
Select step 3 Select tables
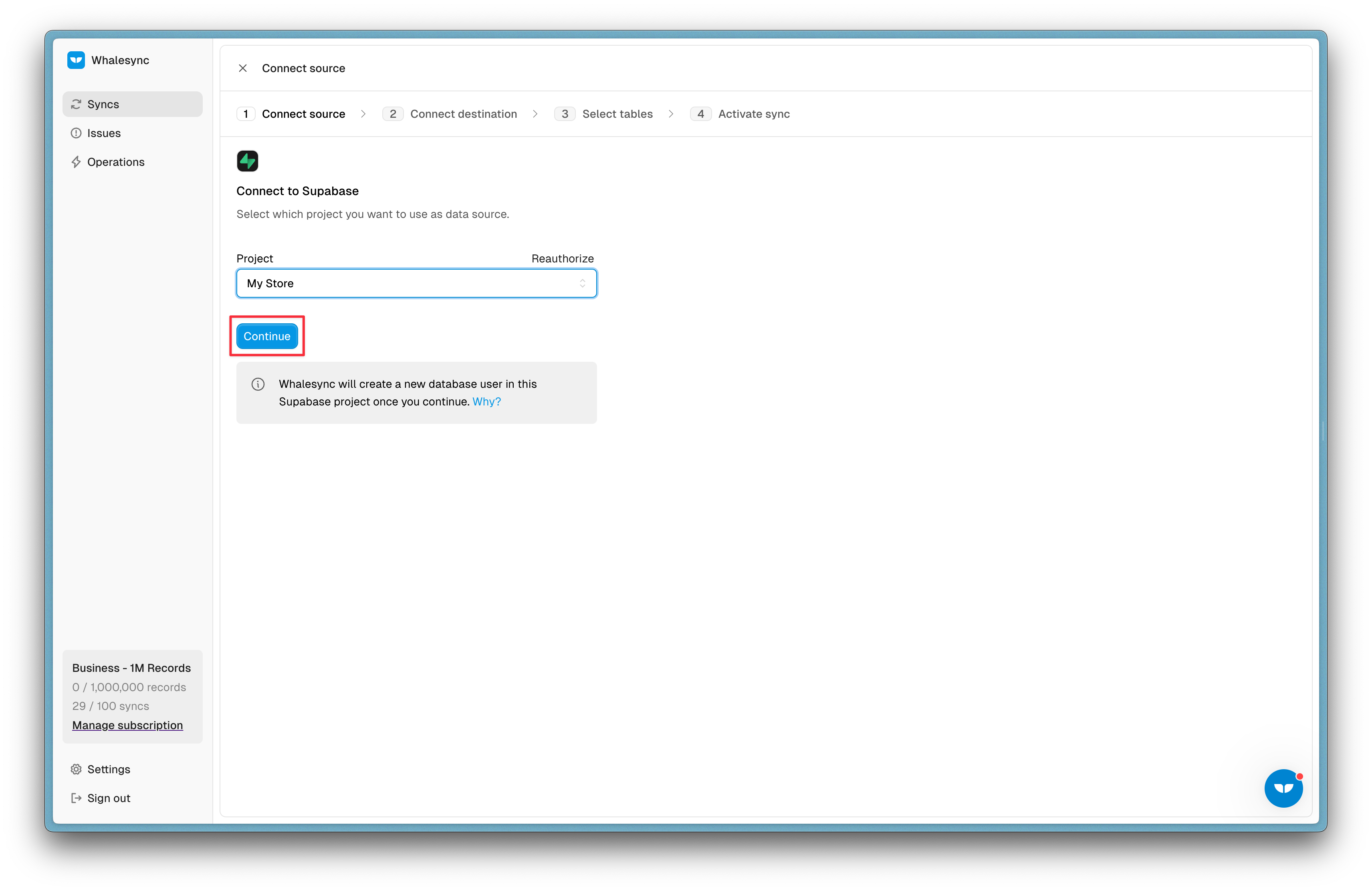coord(603,114)
